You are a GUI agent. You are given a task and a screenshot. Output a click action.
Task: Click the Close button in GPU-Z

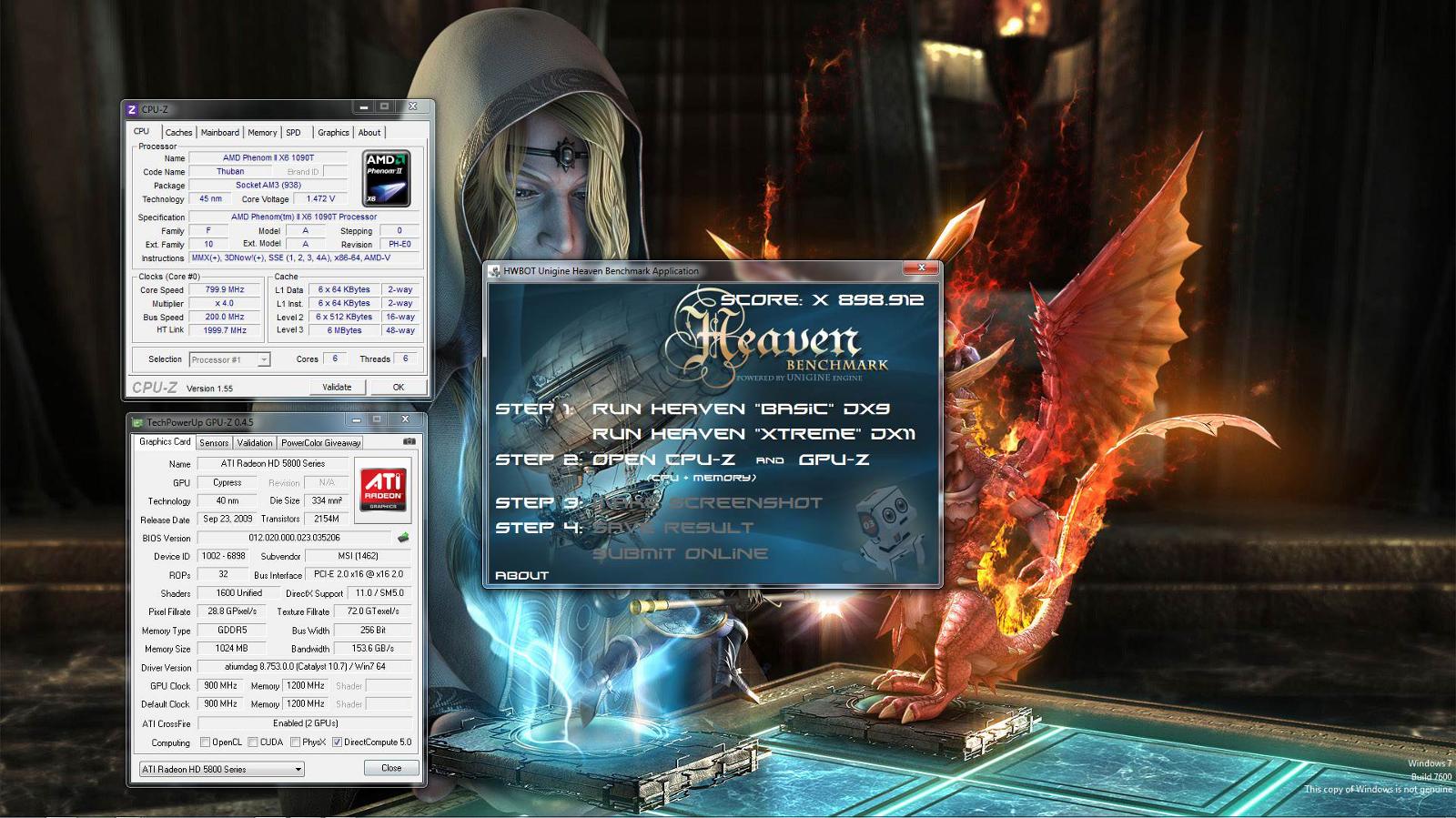391,768
